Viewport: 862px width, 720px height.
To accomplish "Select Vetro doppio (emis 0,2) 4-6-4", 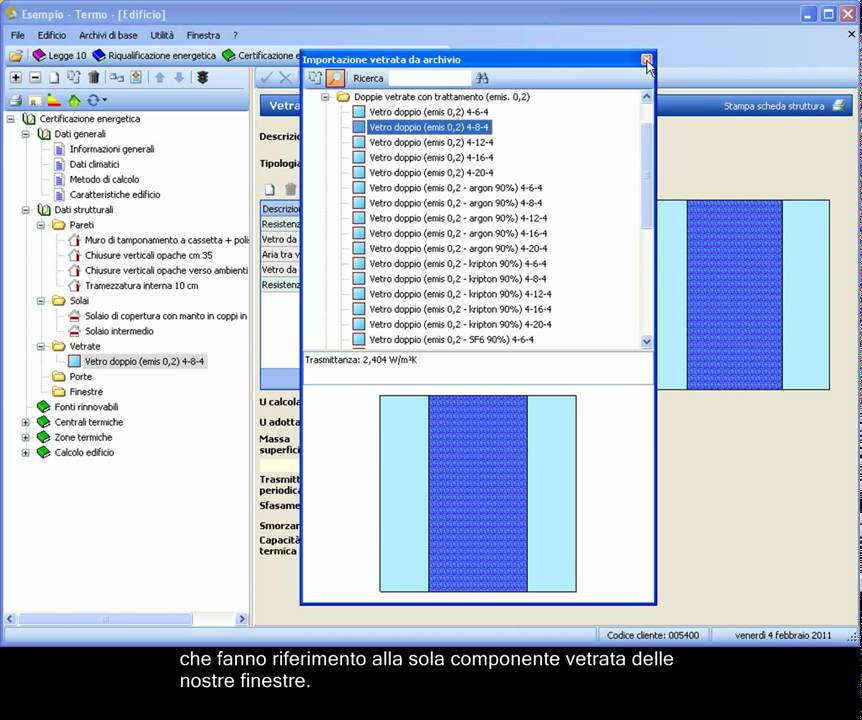I will click(x=428, y=112).
